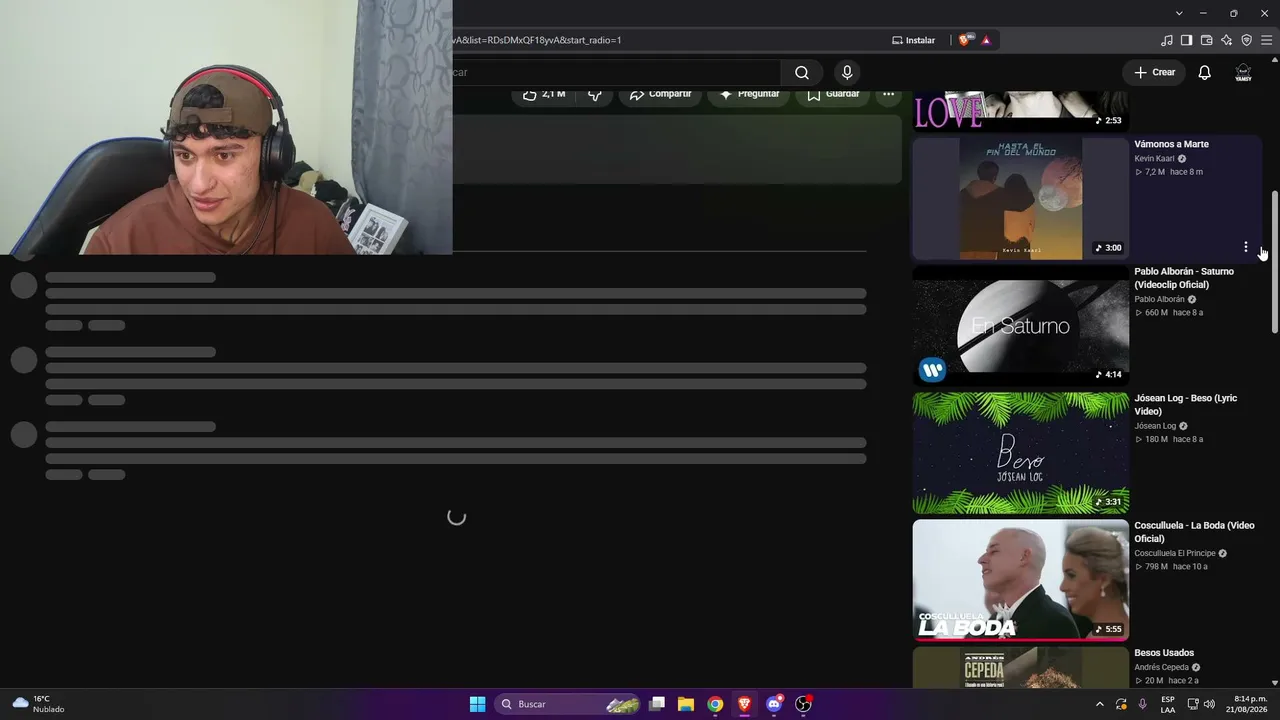
Task: Open the Vámonos a Marte thumbnail
Action: 1020,198
